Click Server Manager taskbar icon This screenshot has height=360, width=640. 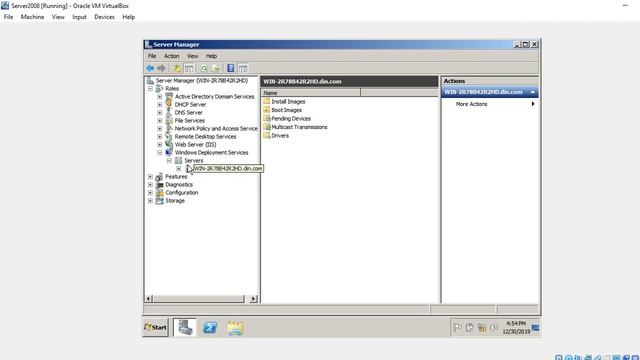185,327
